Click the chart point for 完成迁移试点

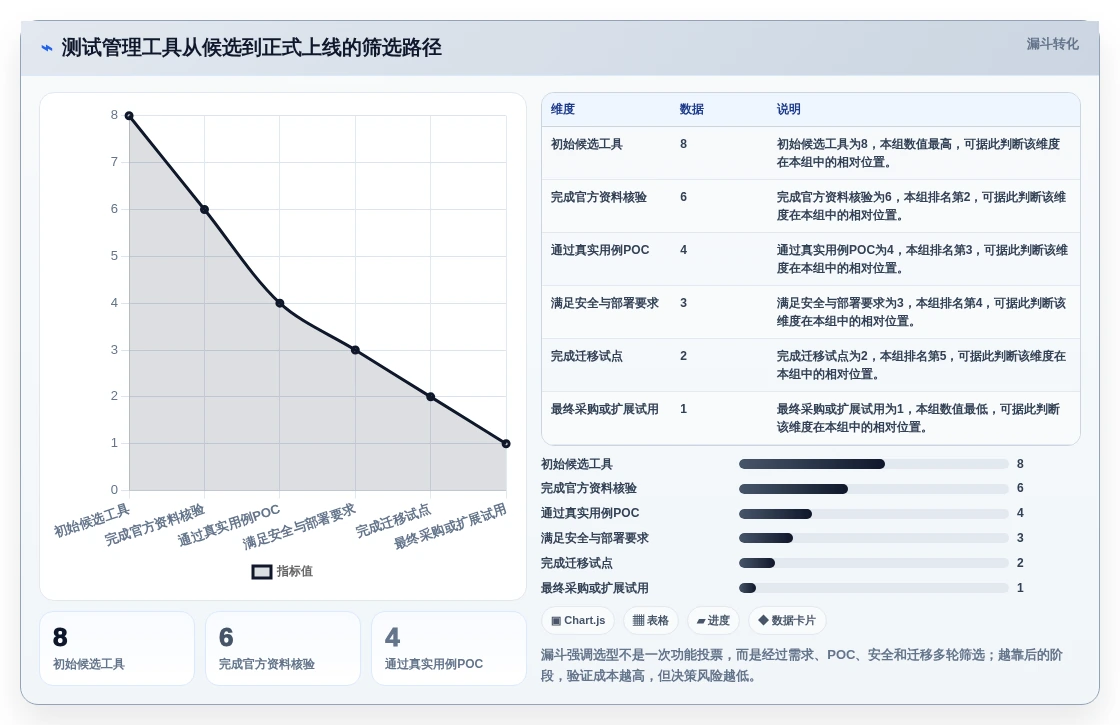tap(431, 397)
